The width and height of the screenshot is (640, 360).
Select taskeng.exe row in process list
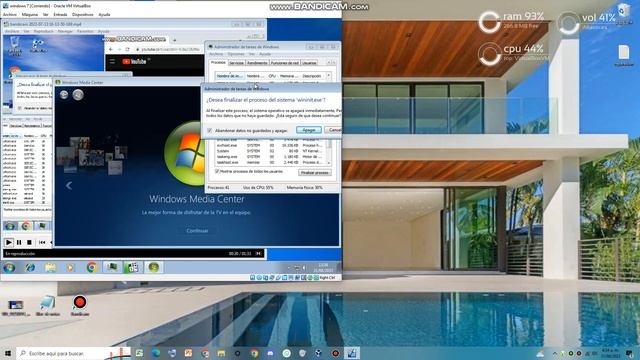(x=271, y=157)
